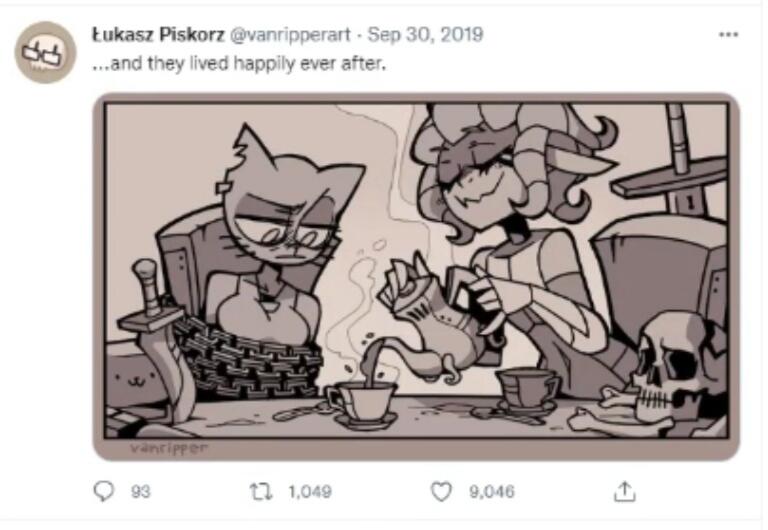The height and width of the screenshot is (530, 768).
Task: Click the sword hilt at the image's left
Action: 152,300
